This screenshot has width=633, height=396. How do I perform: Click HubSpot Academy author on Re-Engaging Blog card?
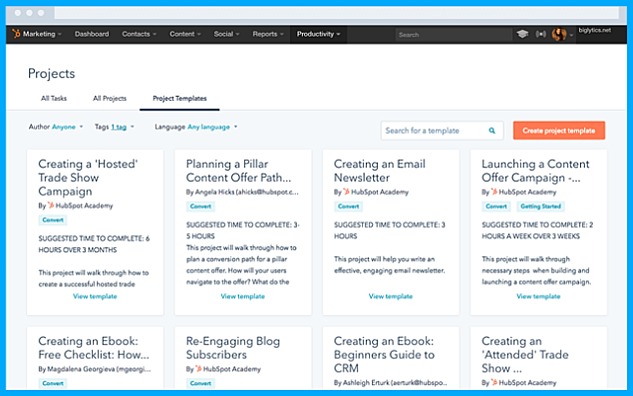(x=228, y=369)
